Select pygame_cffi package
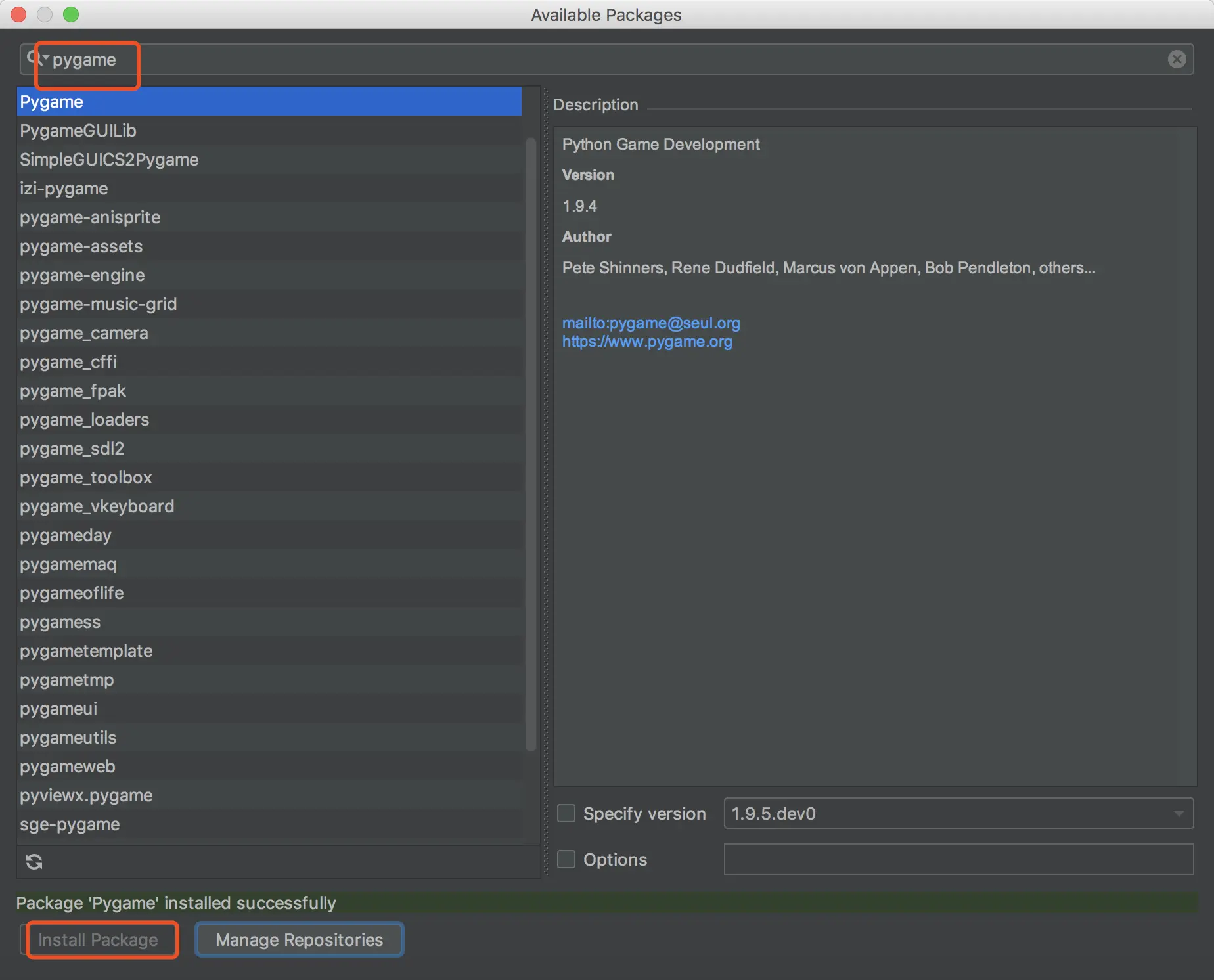This screenshot has height=980, width=1214. [269, 362]
